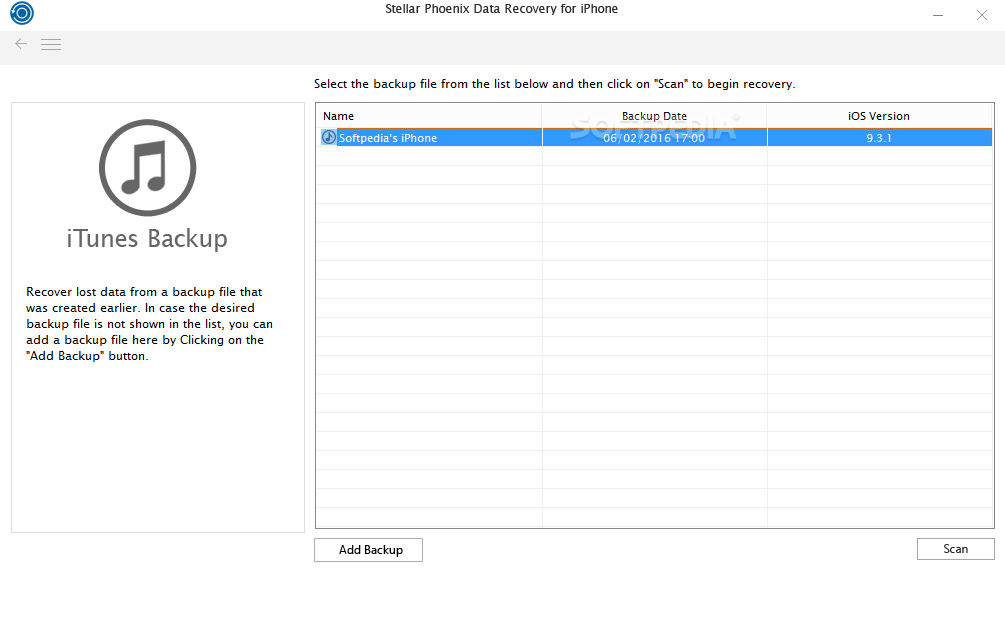
Task: Close the Stellar Phoenix window
Action: (982, 15)
